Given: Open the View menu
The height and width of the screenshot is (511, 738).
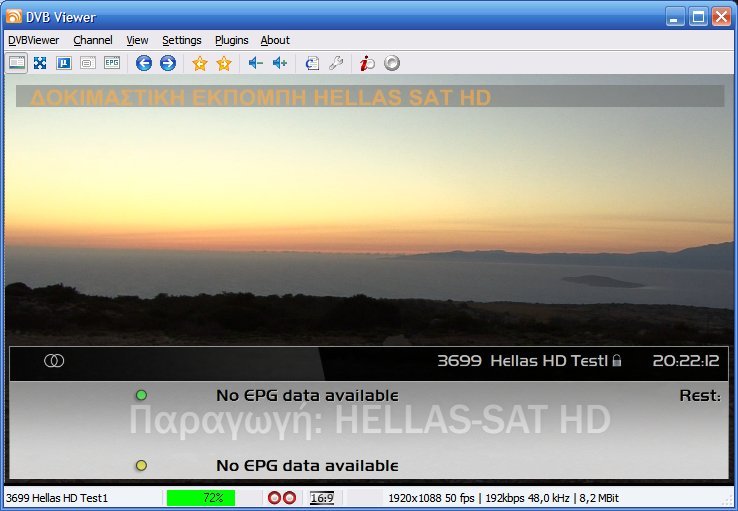Looking at the screenshot, I should click(137, 40).
